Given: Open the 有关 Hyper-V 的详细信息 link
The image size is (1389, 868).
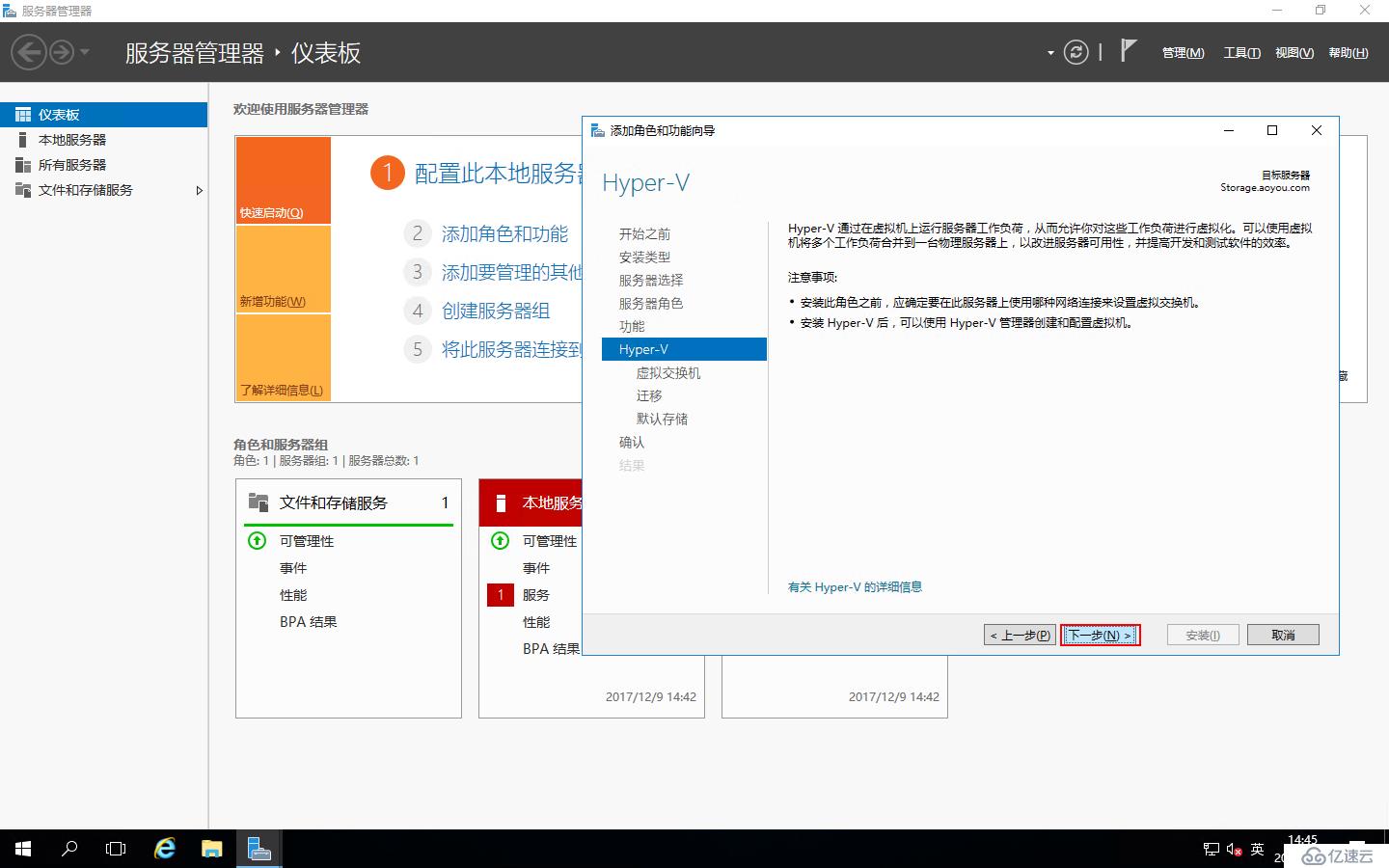Looking at the screenshot, I should (855, 586).
